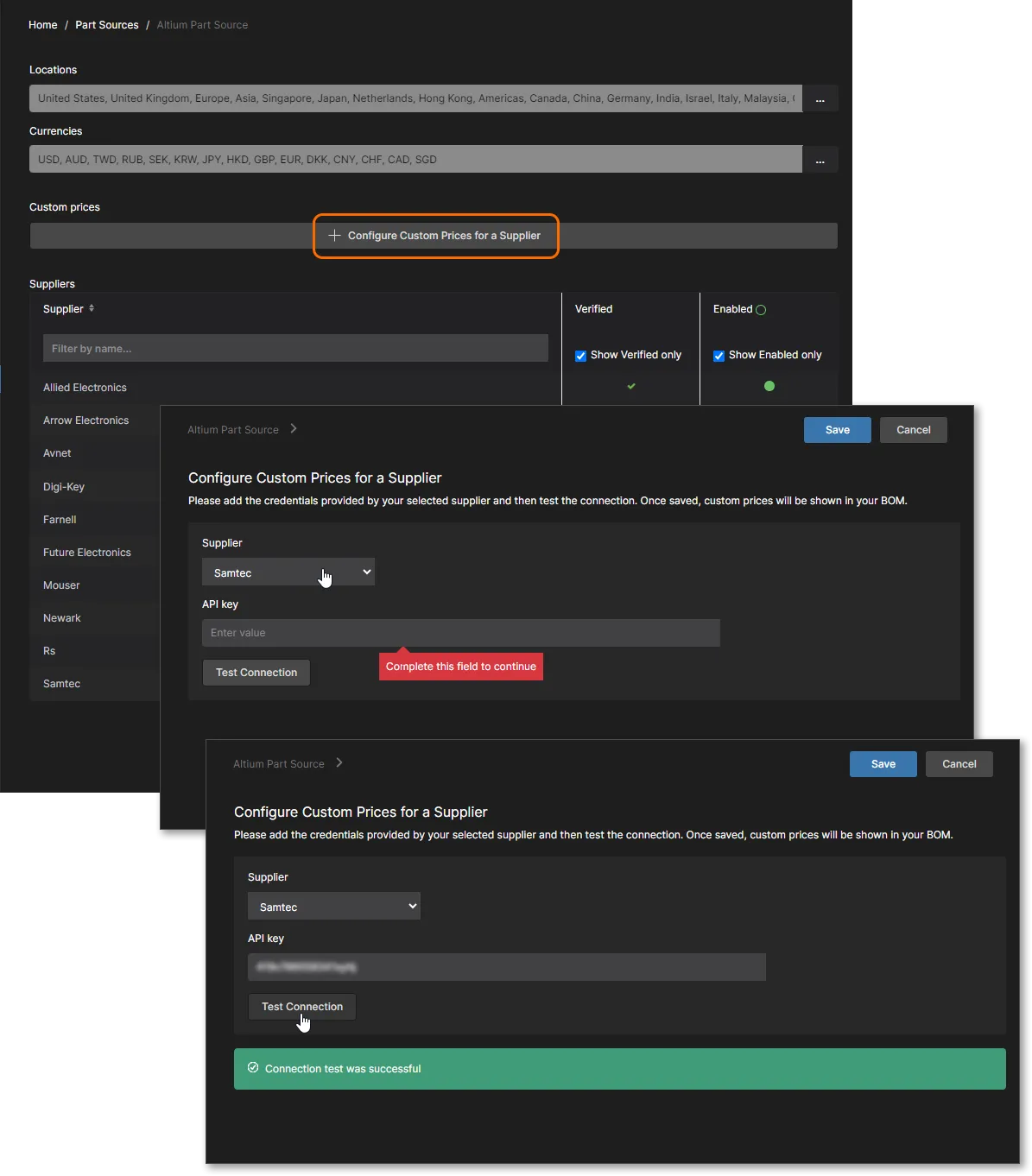The width and height of the screenshot is (1032, 1176).
Task: Click the Supplier column header text
Action: pyautogui.click(x=63, y=309)
